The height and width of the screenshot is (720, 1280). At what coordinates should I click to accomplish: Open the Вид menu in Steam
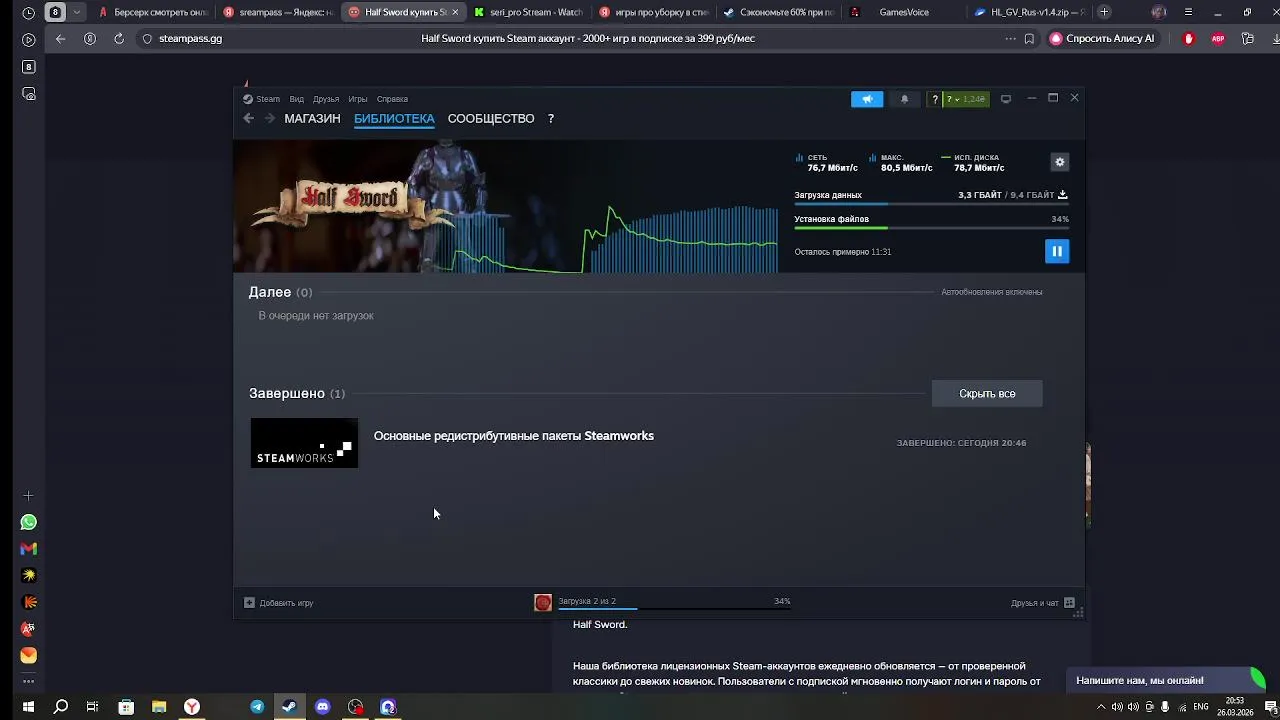(x=297, y=99)
